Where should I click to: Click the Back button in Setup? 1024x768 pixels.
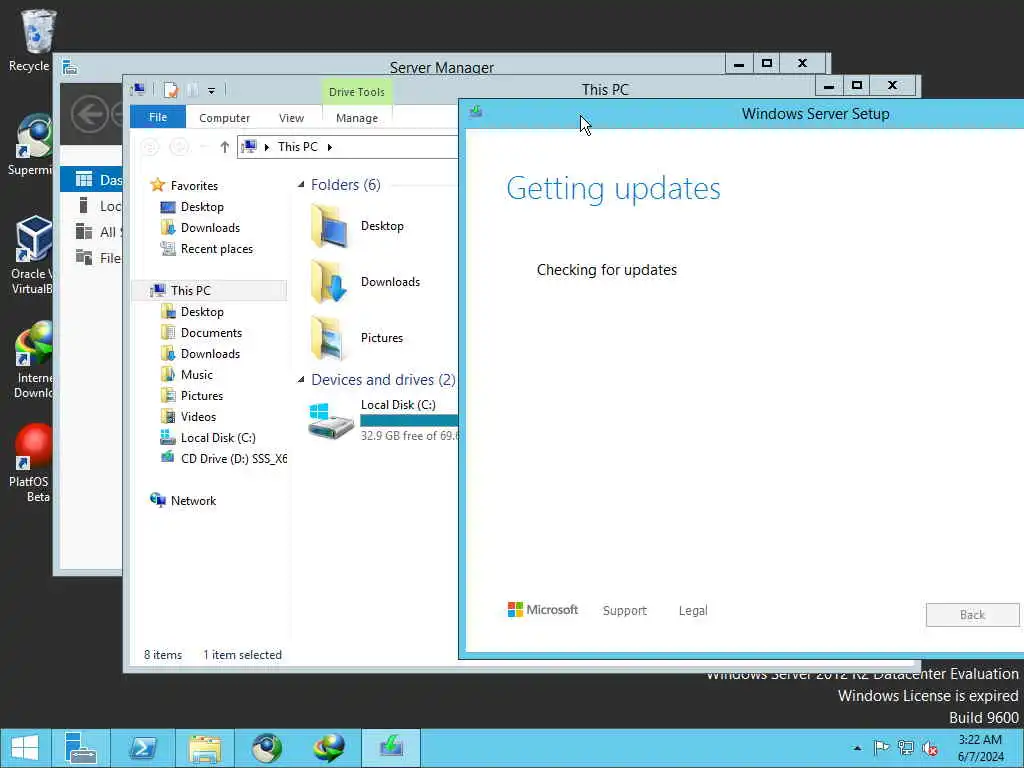click(972, 615)
